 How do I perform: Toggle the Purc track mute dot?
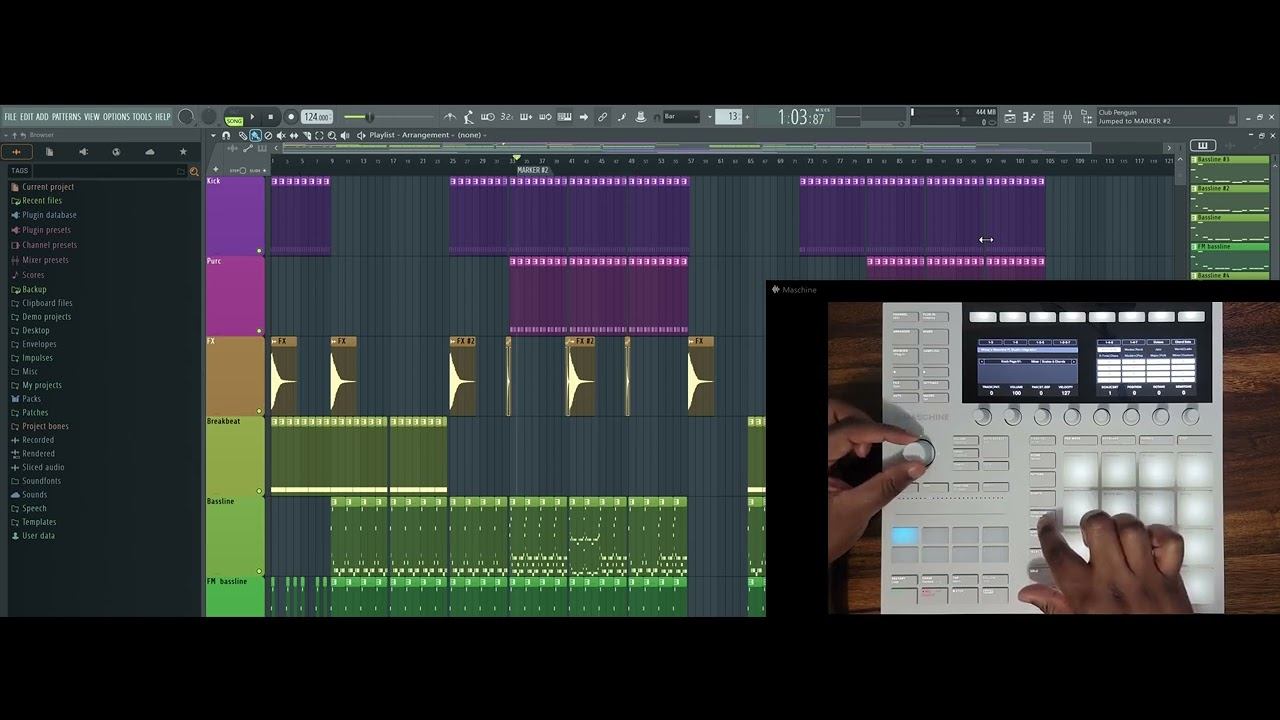point(259,331)
